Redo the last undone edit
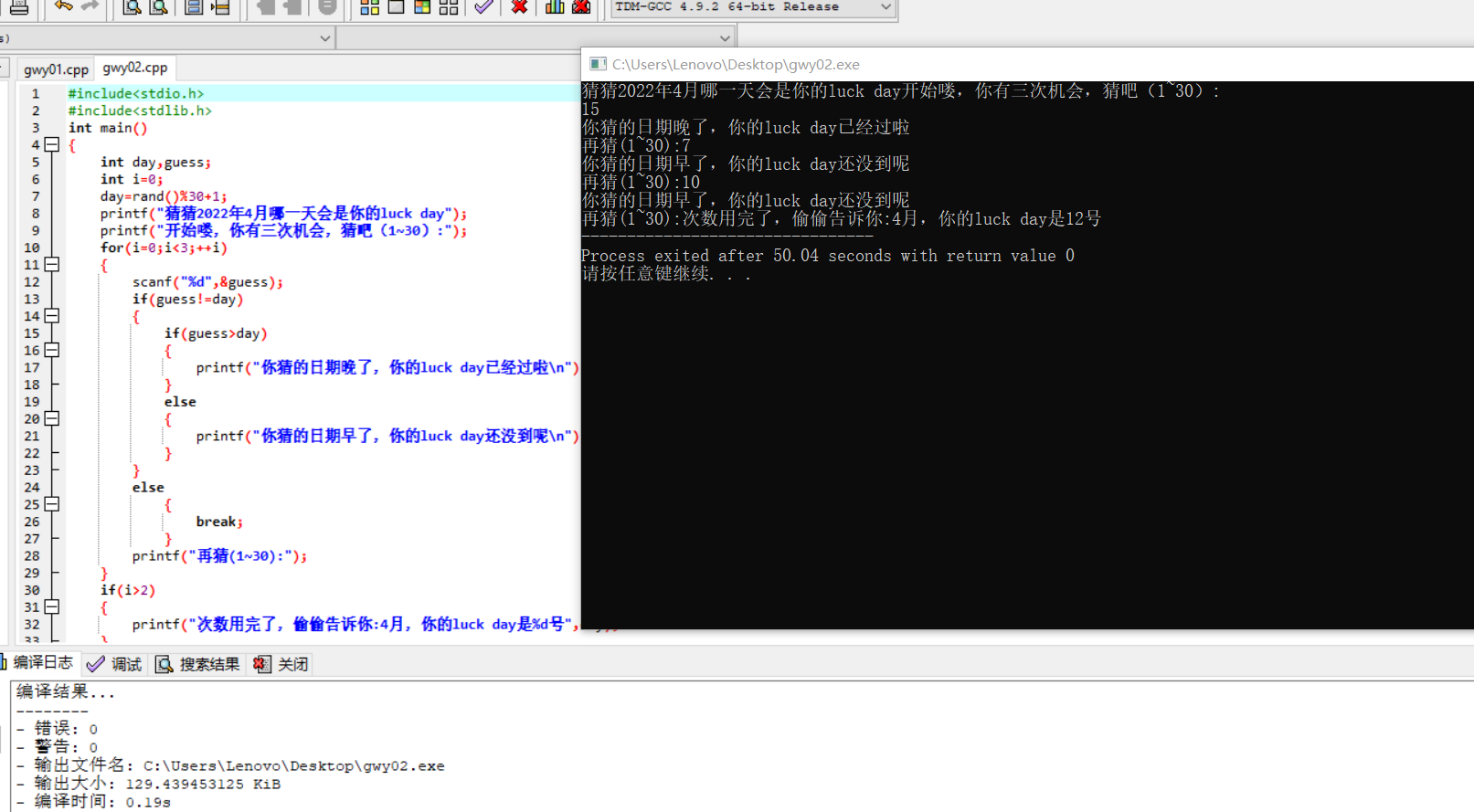Screen dimensions: 1474x812 90,7
